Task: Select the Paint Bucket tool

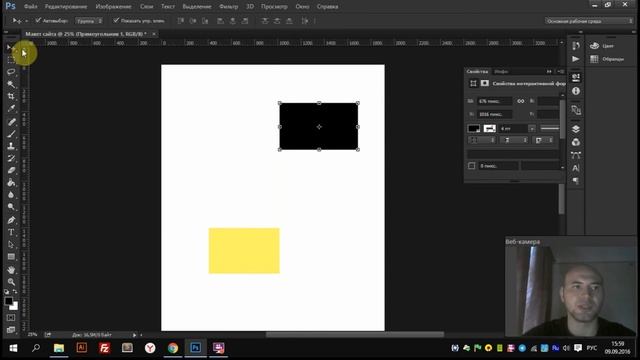Action: point(11,183)
